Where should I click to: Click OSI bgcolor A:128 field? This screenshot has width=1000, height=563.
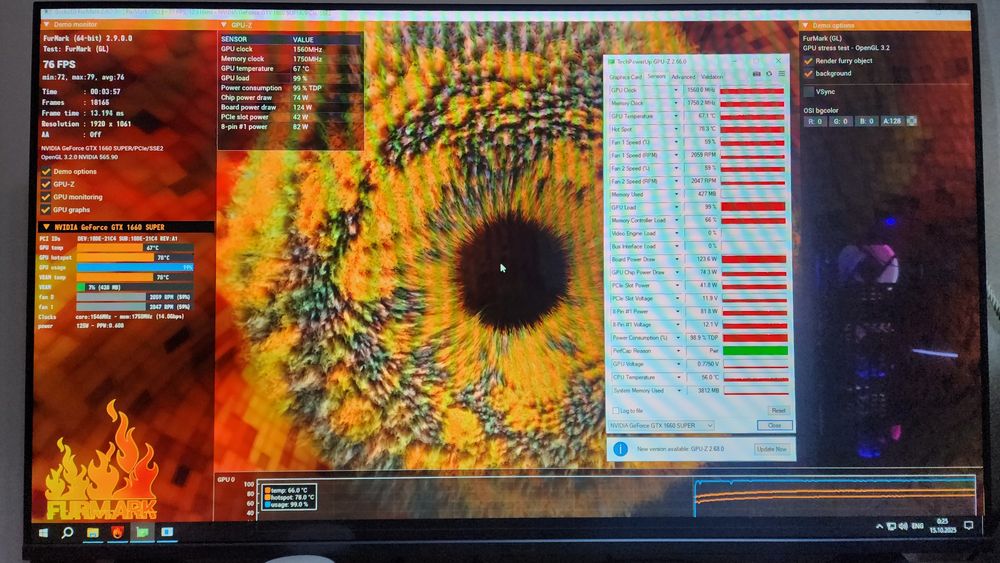pos(892,121)
